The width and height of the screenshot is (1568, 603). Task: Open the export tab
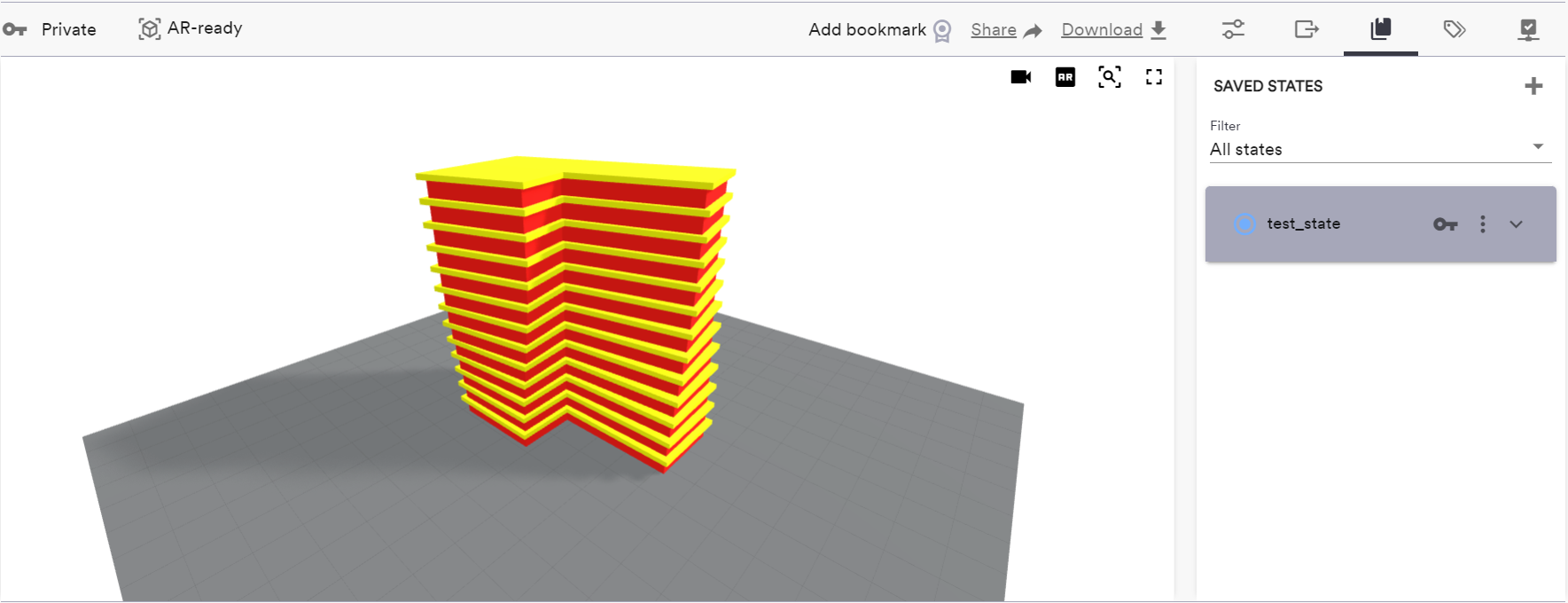pyautogui.click(x=1307, y=29)
